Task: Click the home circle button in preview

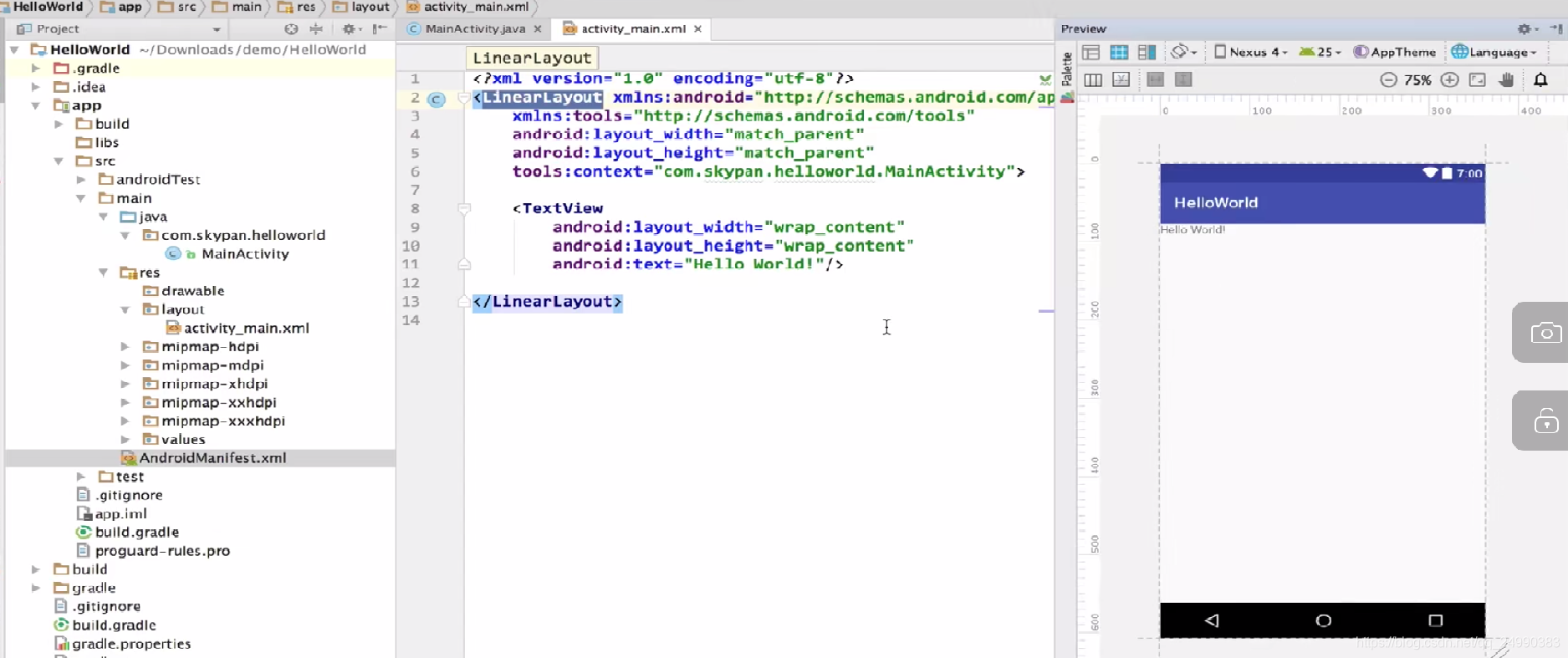Action: coord(1323,620)
